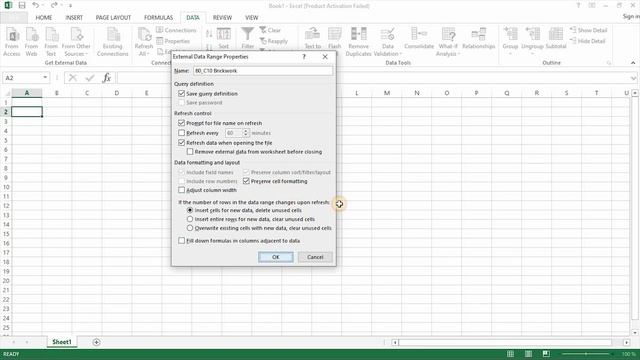Image resolution: width=640 pixels, height=360 pixels.
Task: Click the Undo icon
Action: tap(36, 5)
